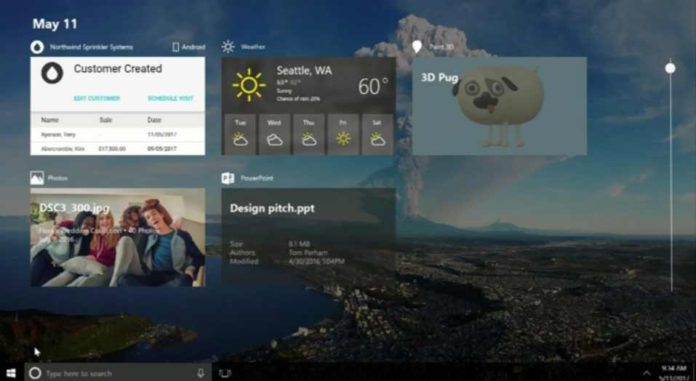This screenshot has height=381, width=696.
Task: Open the 3D Pug activity card
Action: click(x=499, y=106)
